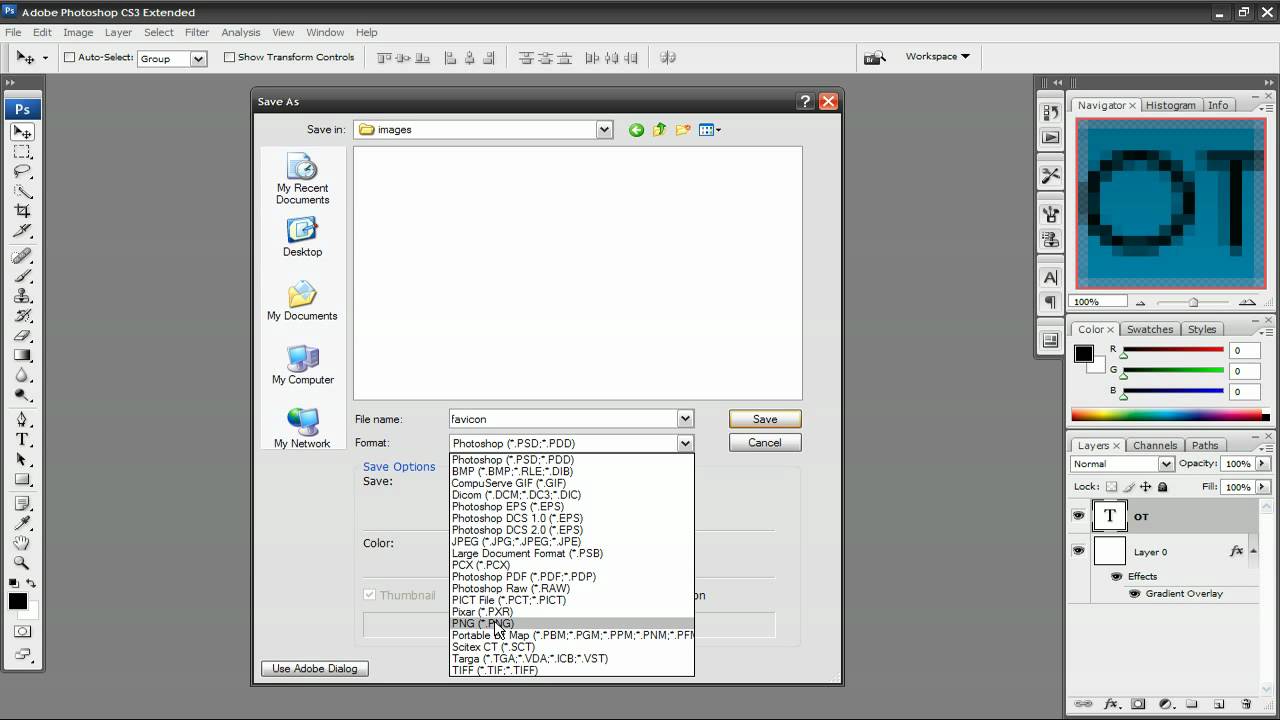
Task: Hide the OT text layer
Action: (x=1078, y=516)
